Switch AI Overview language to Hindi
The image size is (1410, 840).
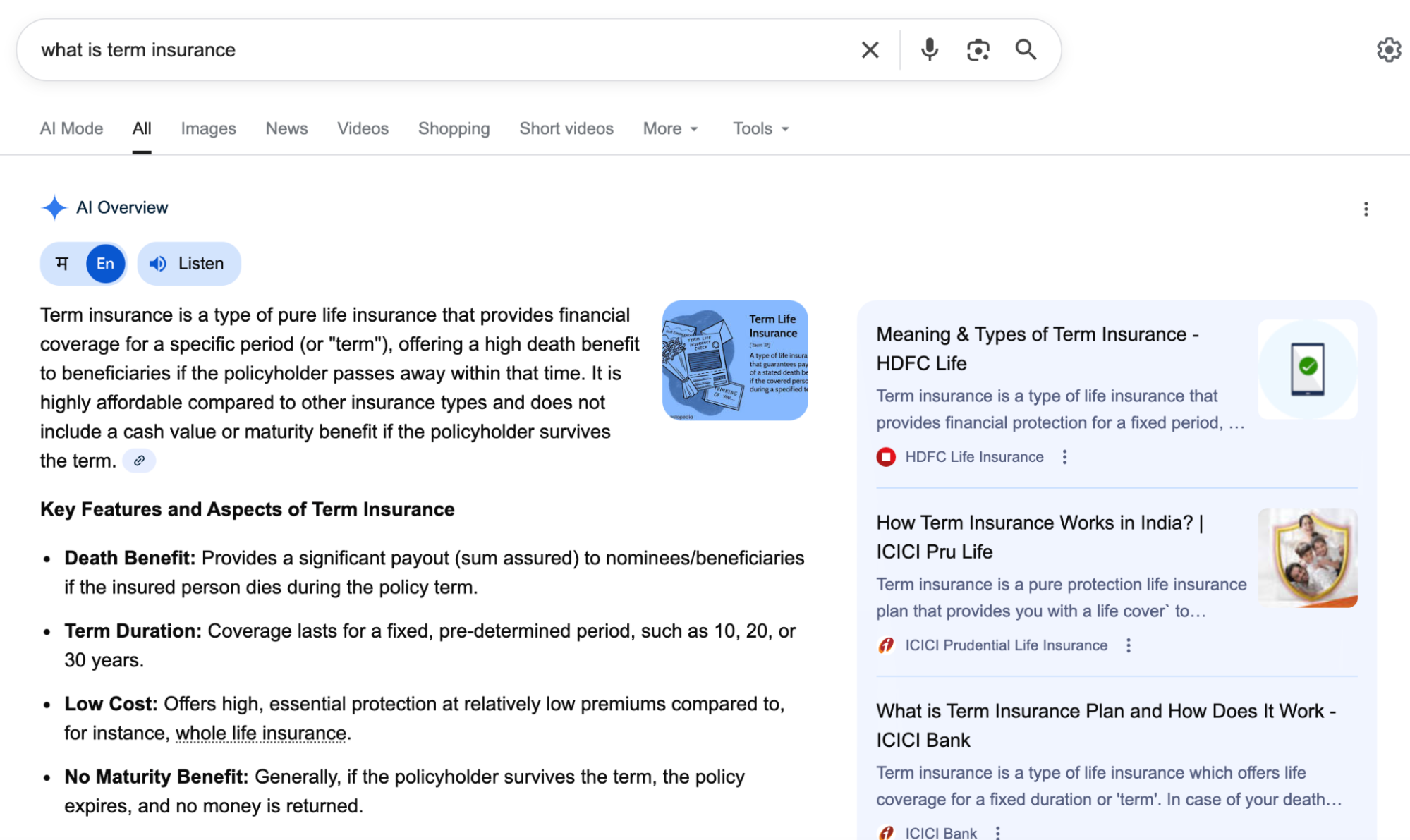point(63,264)
